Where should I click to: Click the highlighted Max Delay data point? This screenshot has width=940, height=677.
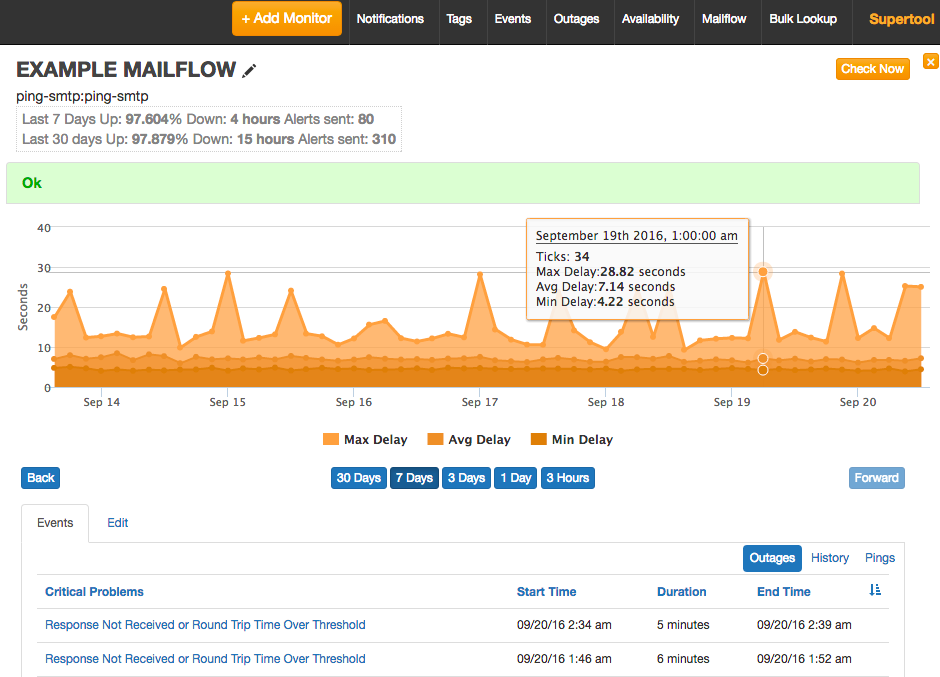[x=763, y=271]
